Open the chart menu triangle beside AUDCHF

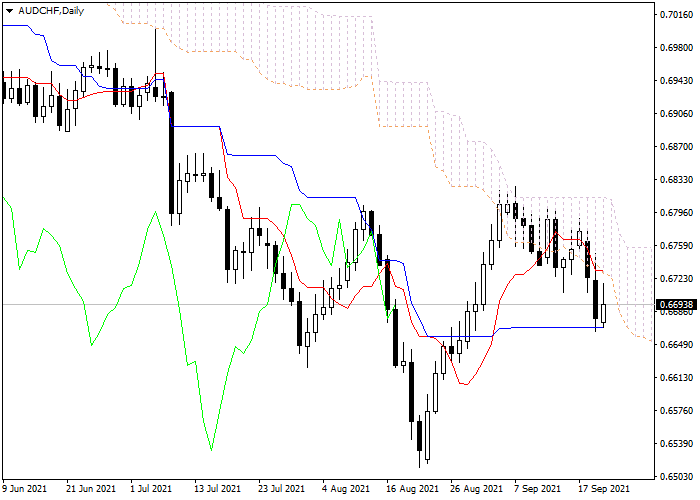tap(9, 11)
